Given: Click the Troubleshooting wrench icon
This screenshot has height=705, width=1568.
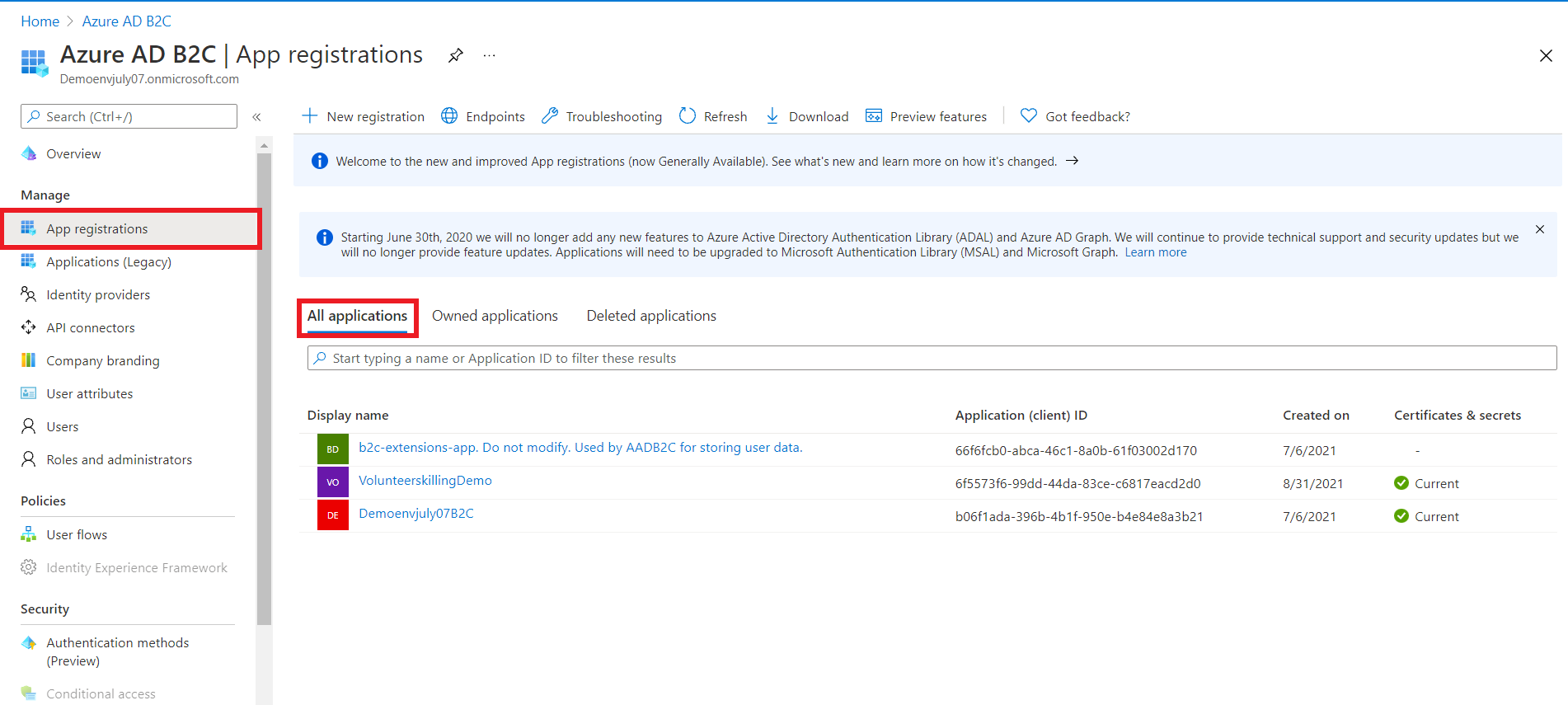Looking at the screenshot, I should coord(550,115).
